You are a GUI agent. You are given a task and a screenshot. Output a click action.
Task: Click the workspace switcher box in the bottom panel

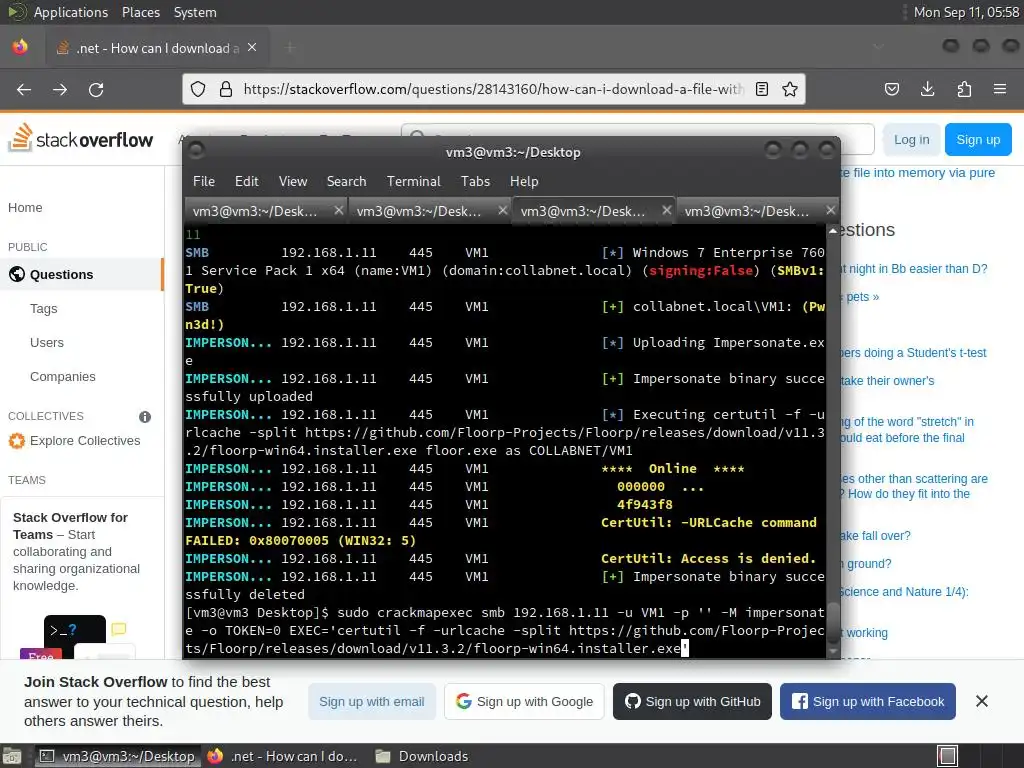click(x=948, y=756)
